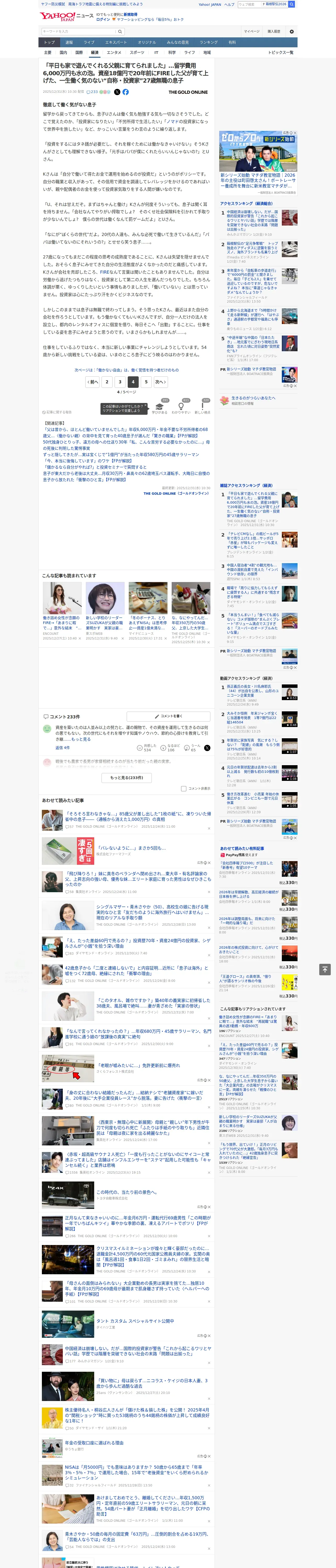Viewport: 336px width, 1568px height.
Task: Open the 速報 tab
Action: (69, 43)
